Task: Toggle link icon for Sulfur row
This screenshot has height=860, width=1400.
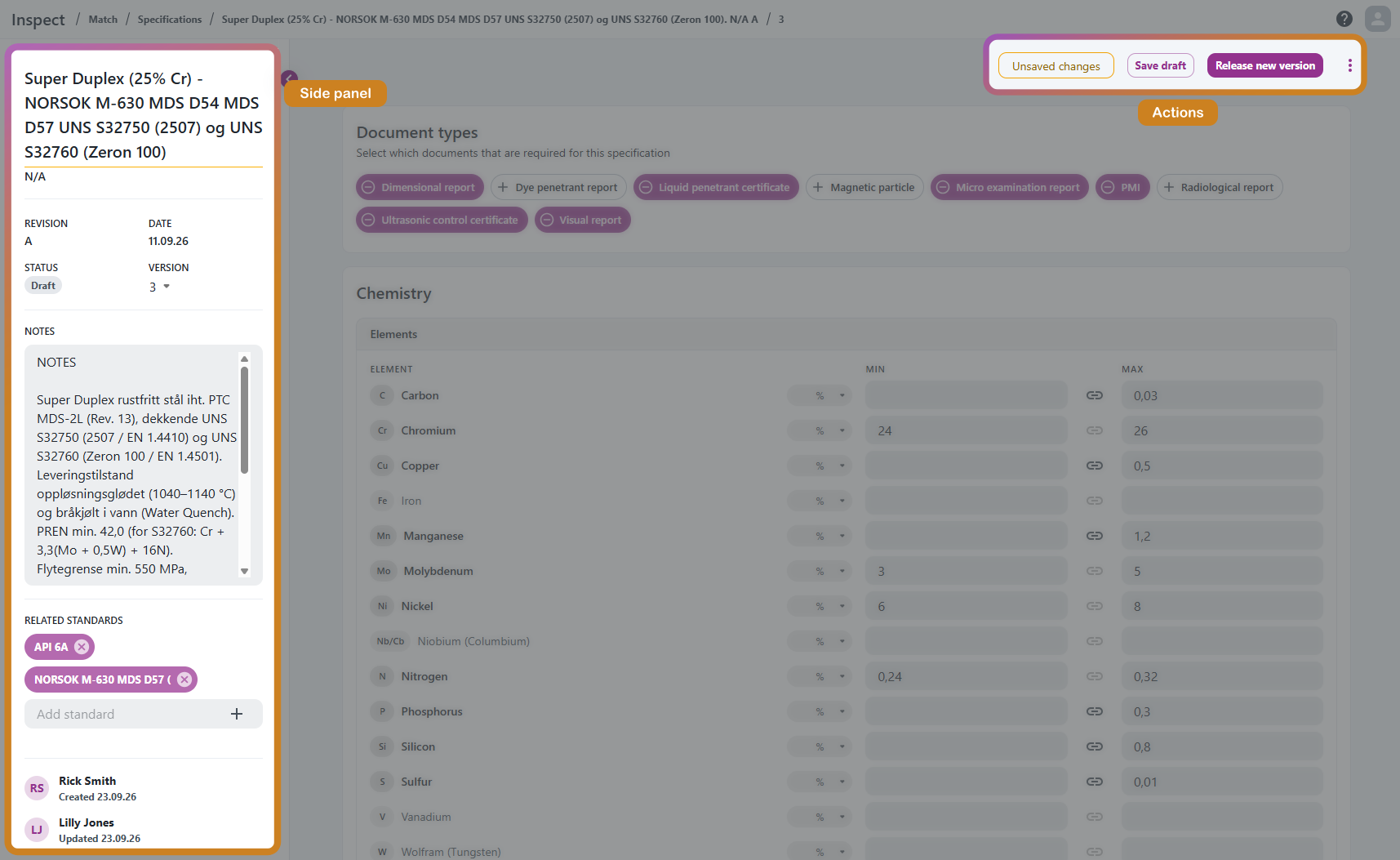Action: pyautogui.click(x=1095, y=782)
